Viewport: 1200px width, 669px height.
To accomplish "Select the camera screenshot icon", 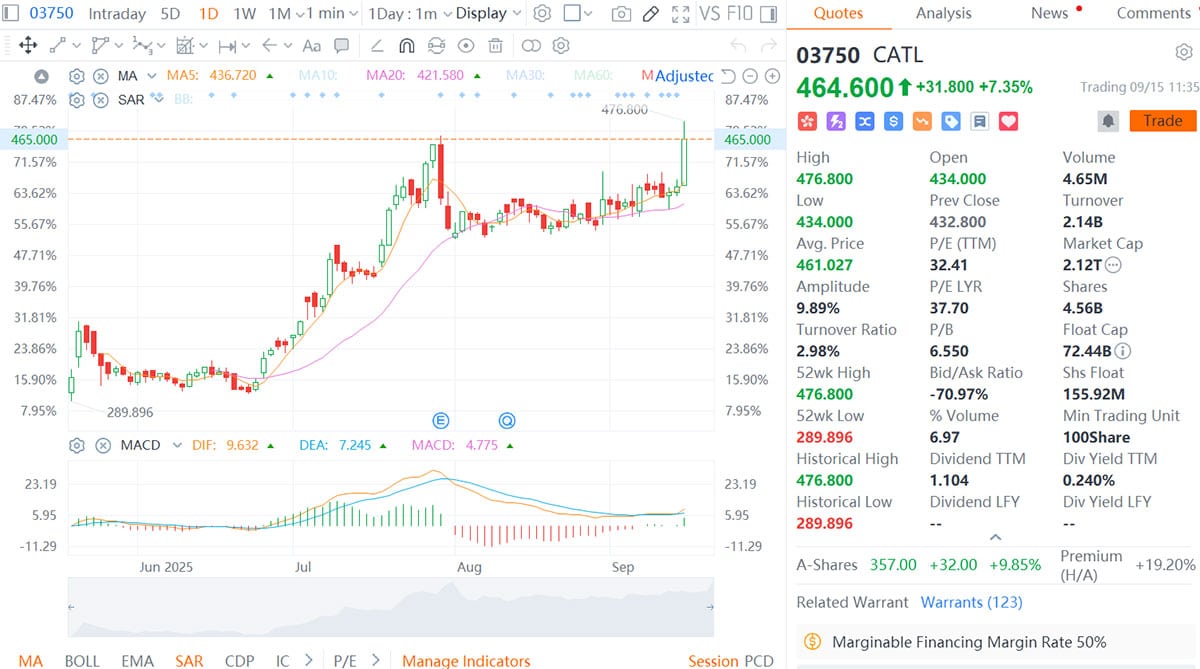I will [x=622, y=13].
